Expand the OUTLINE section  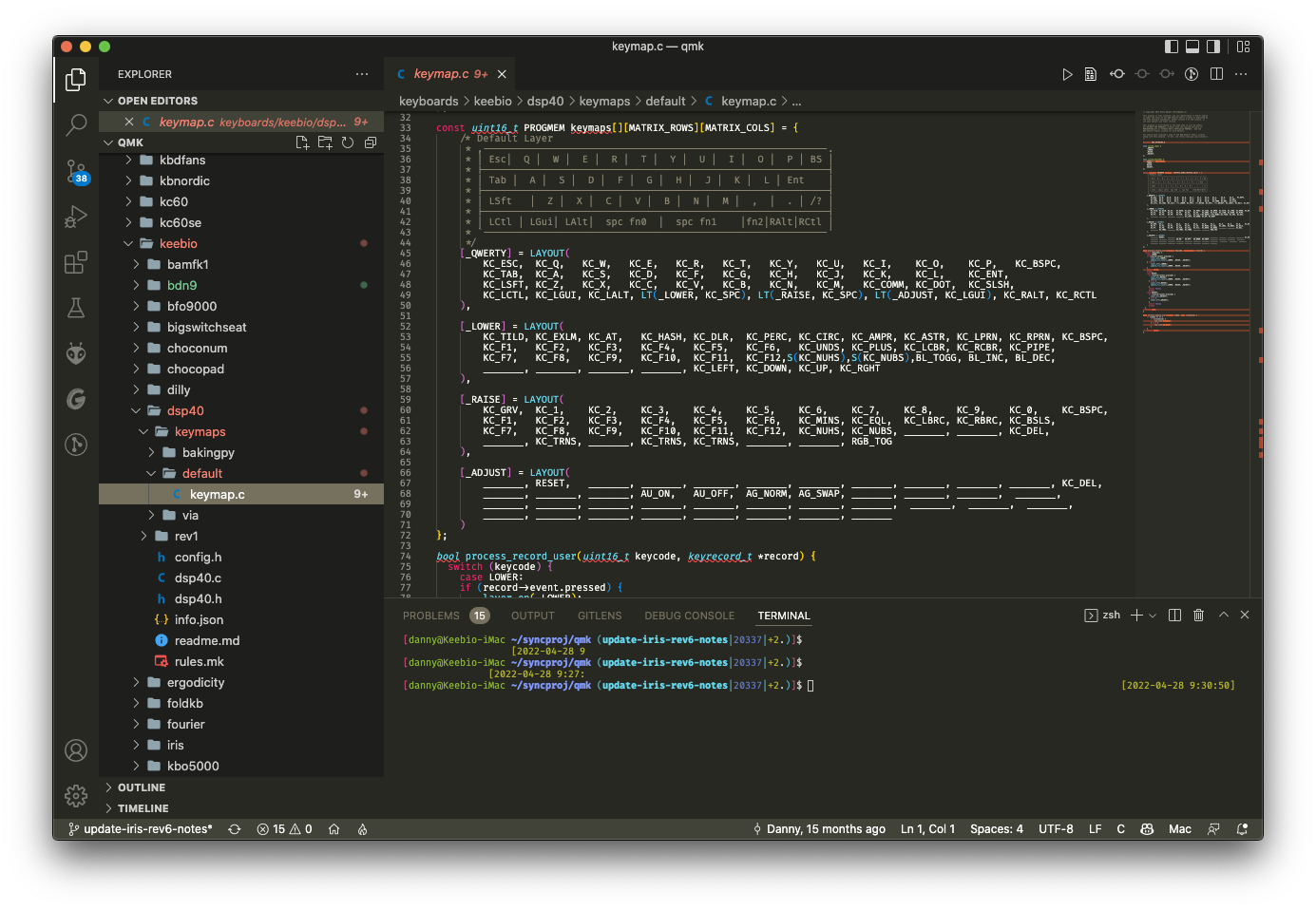(x=142, y=787)
